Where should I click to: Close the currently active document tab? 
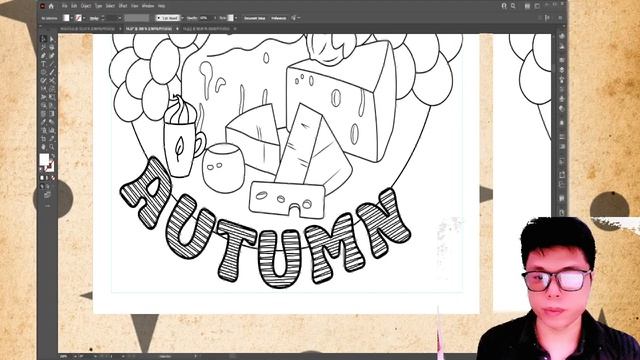tap(177, 29)
